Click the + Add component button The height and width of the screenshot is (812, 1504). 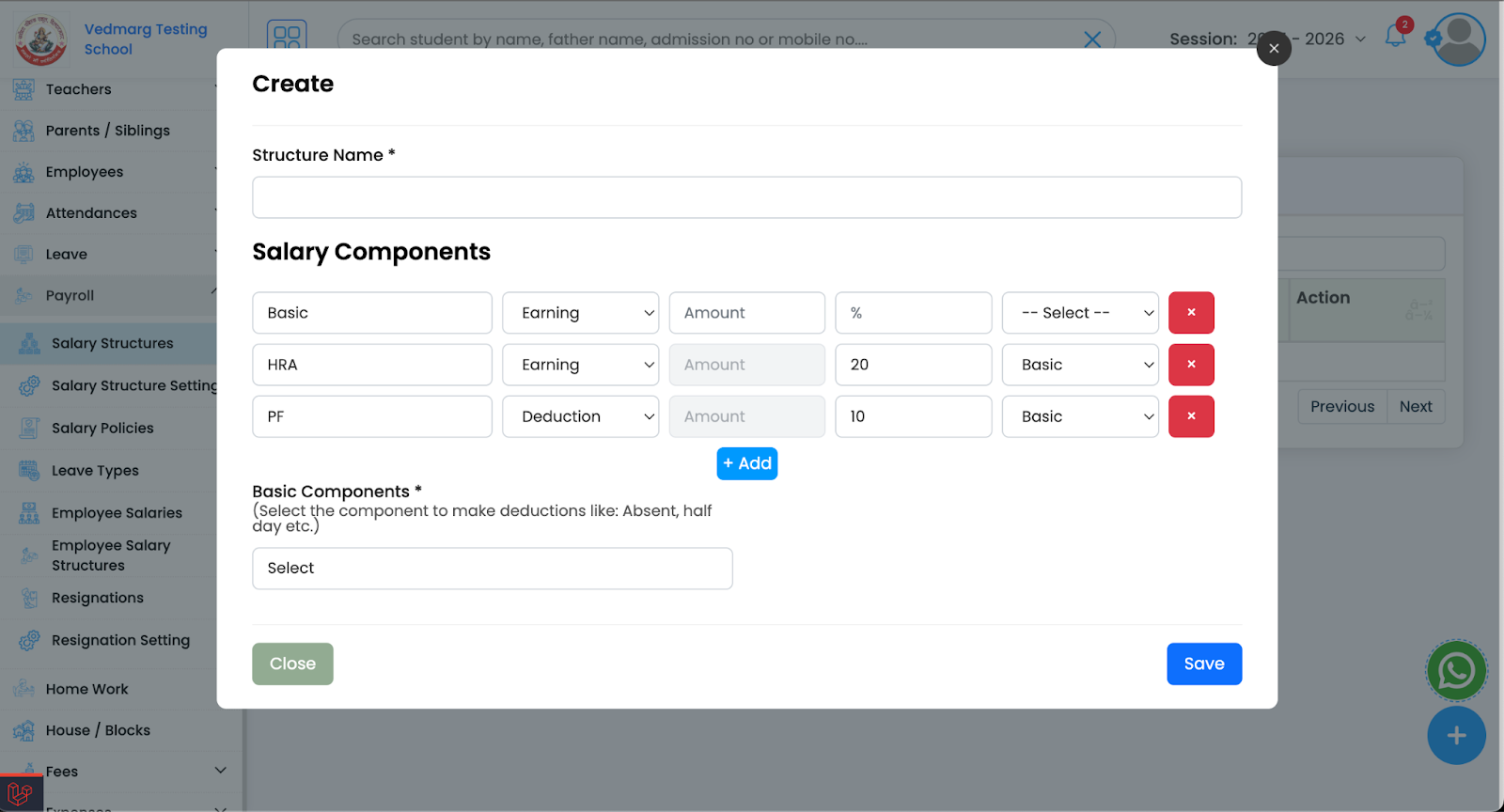pos(747,463)
